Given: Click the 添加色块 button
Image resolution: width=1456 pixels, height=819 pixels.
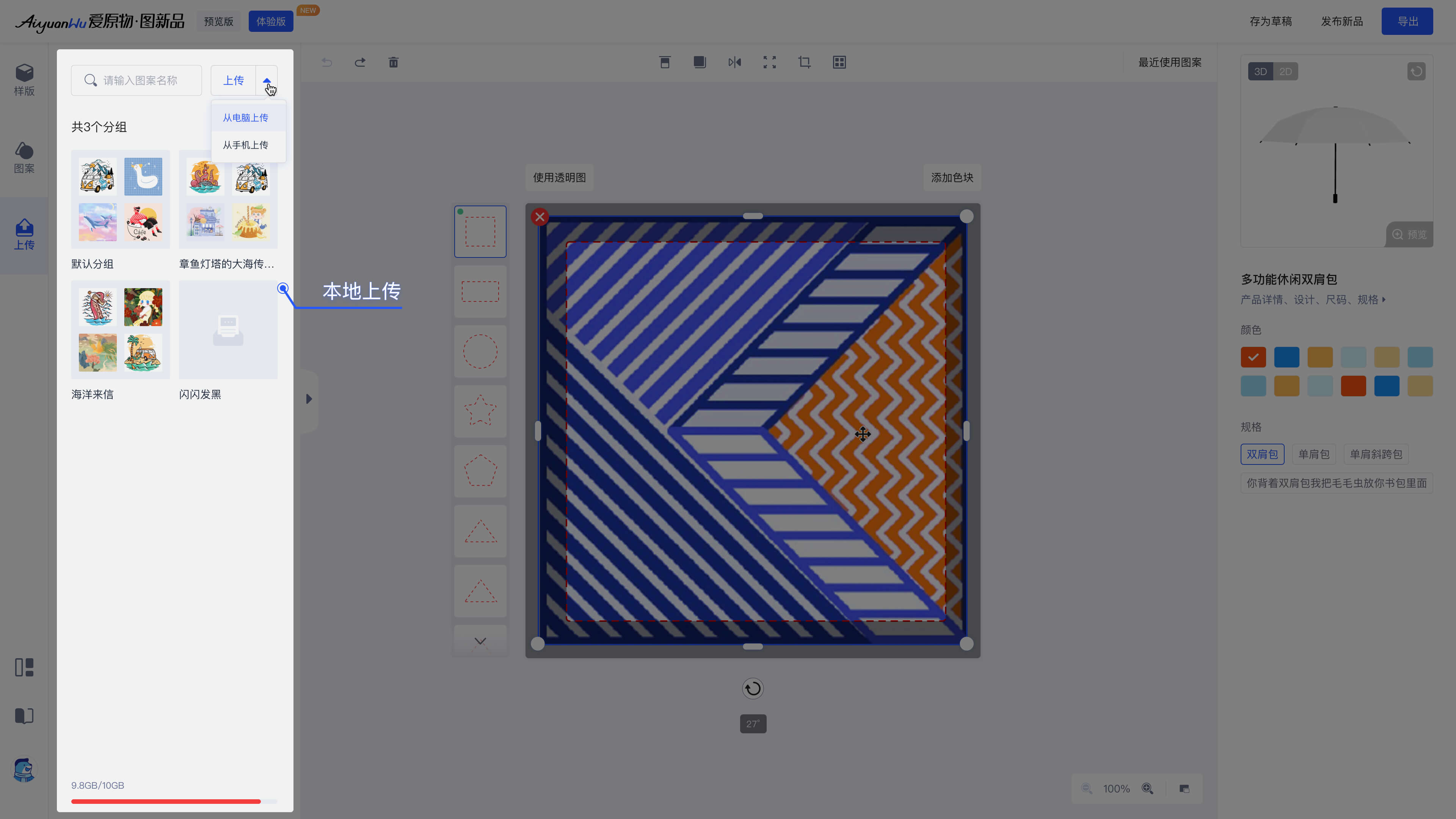Looking at the screenshot, I should (x=952, y=177).
